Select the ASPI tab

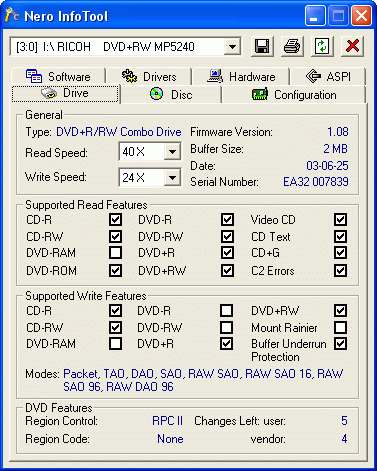tap(328, 76)
